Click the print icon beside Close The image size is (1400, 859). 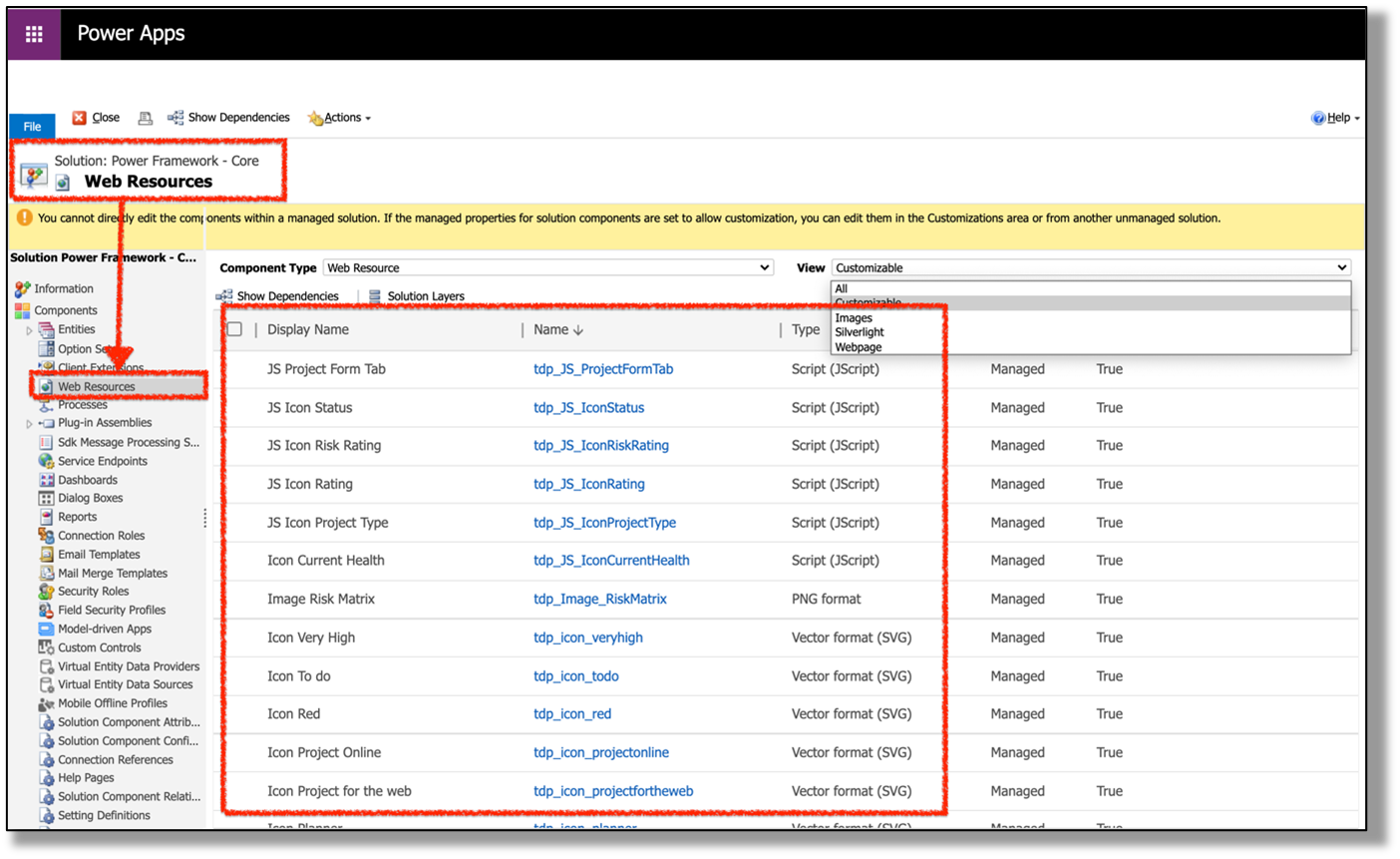click(145, 118)
